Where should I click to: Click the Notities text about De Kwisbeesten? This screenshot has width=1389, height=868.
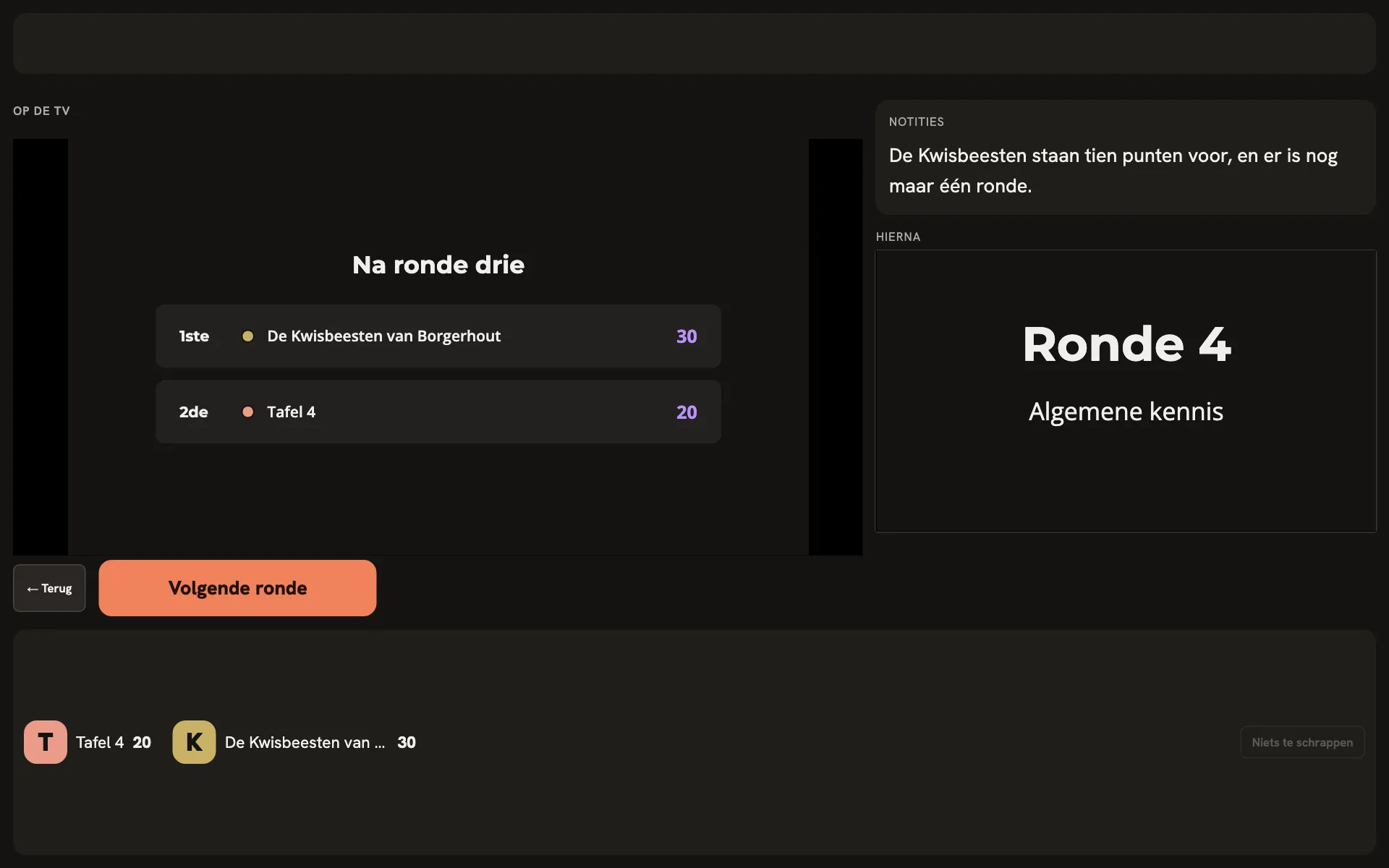point(1113,171)
